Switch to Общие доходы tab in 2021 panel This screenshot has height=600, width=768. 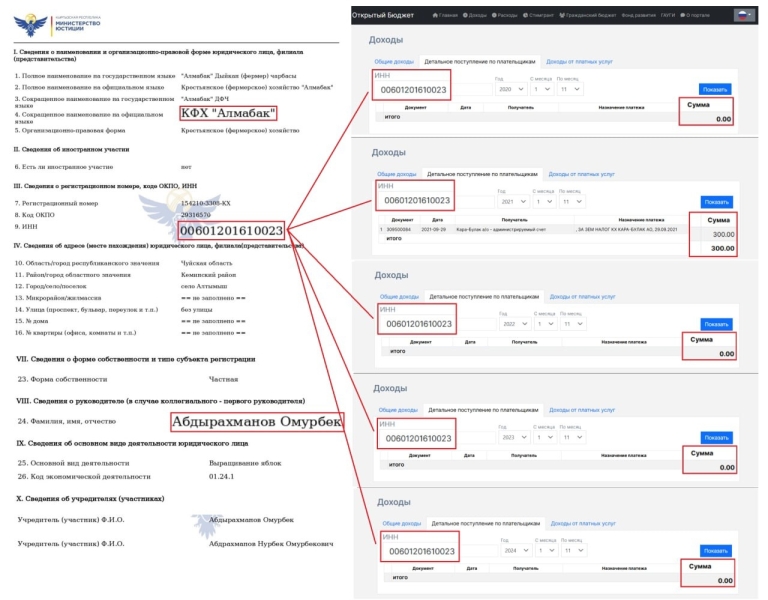[396, 174]
